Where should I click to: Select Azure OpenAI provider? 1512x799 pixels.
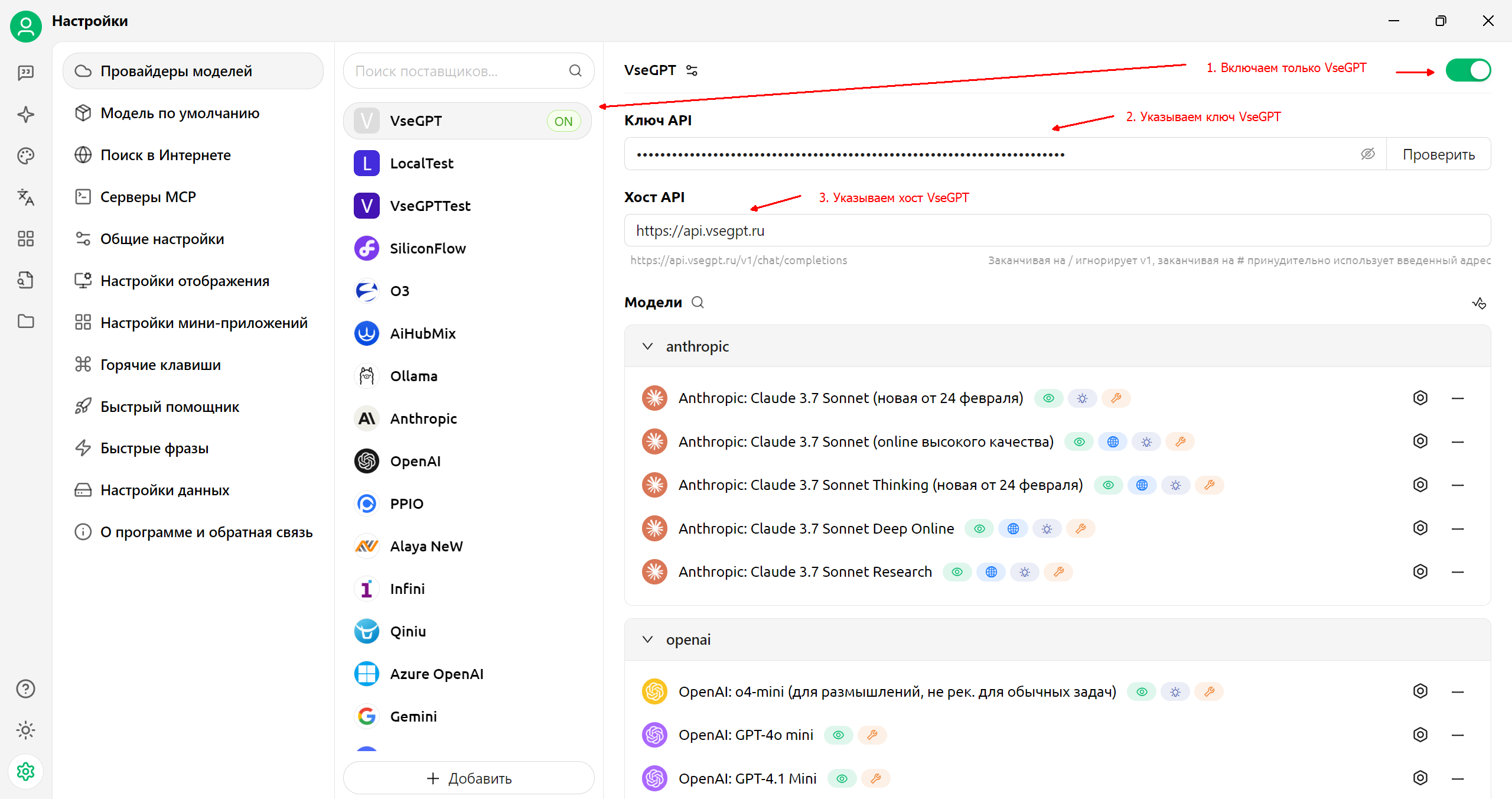pyautogui.click(x=467, y=674)
